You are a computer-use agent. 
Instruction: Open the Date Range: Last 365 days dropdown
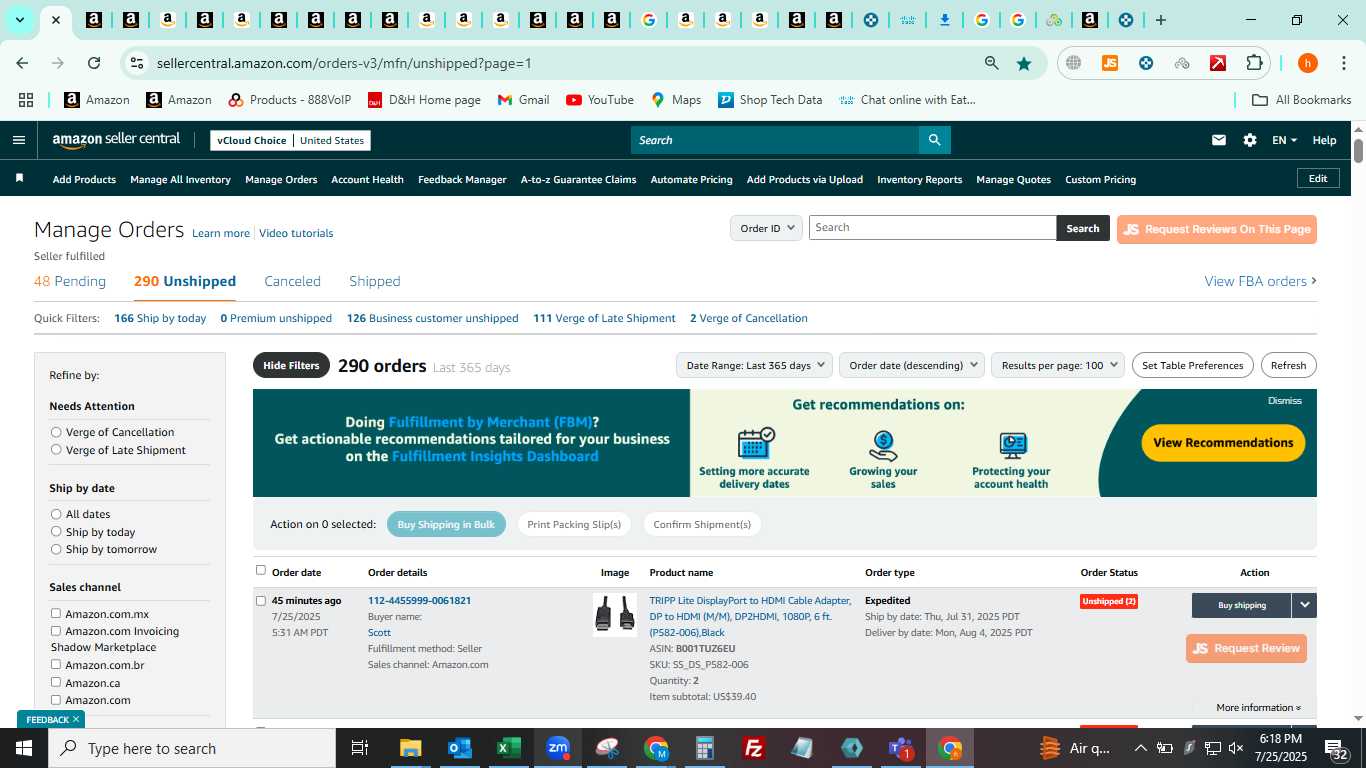(x=754, y=365)
